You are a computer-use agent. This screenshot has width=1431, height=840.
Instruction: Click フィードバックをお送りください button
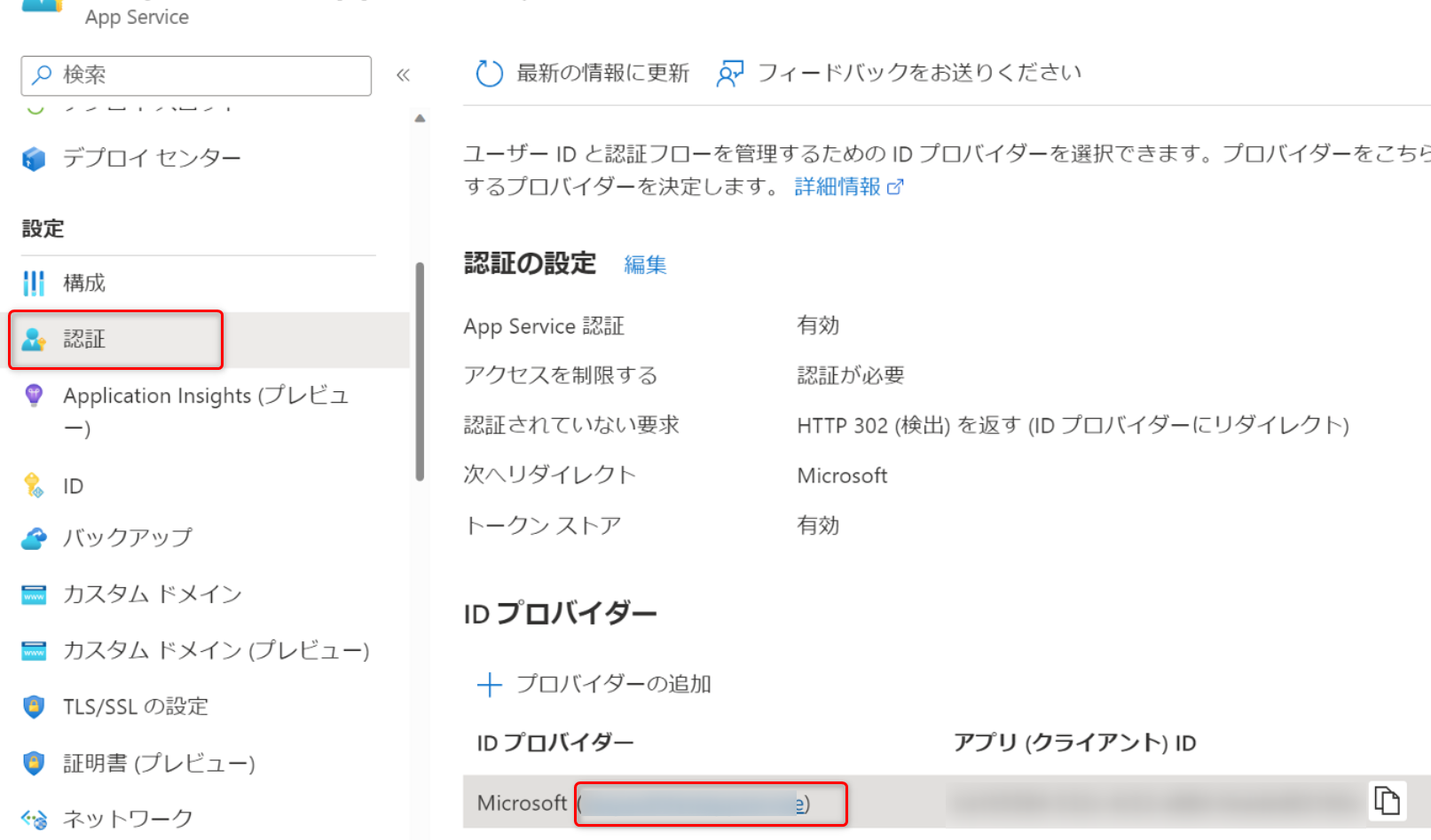(900, 73)
